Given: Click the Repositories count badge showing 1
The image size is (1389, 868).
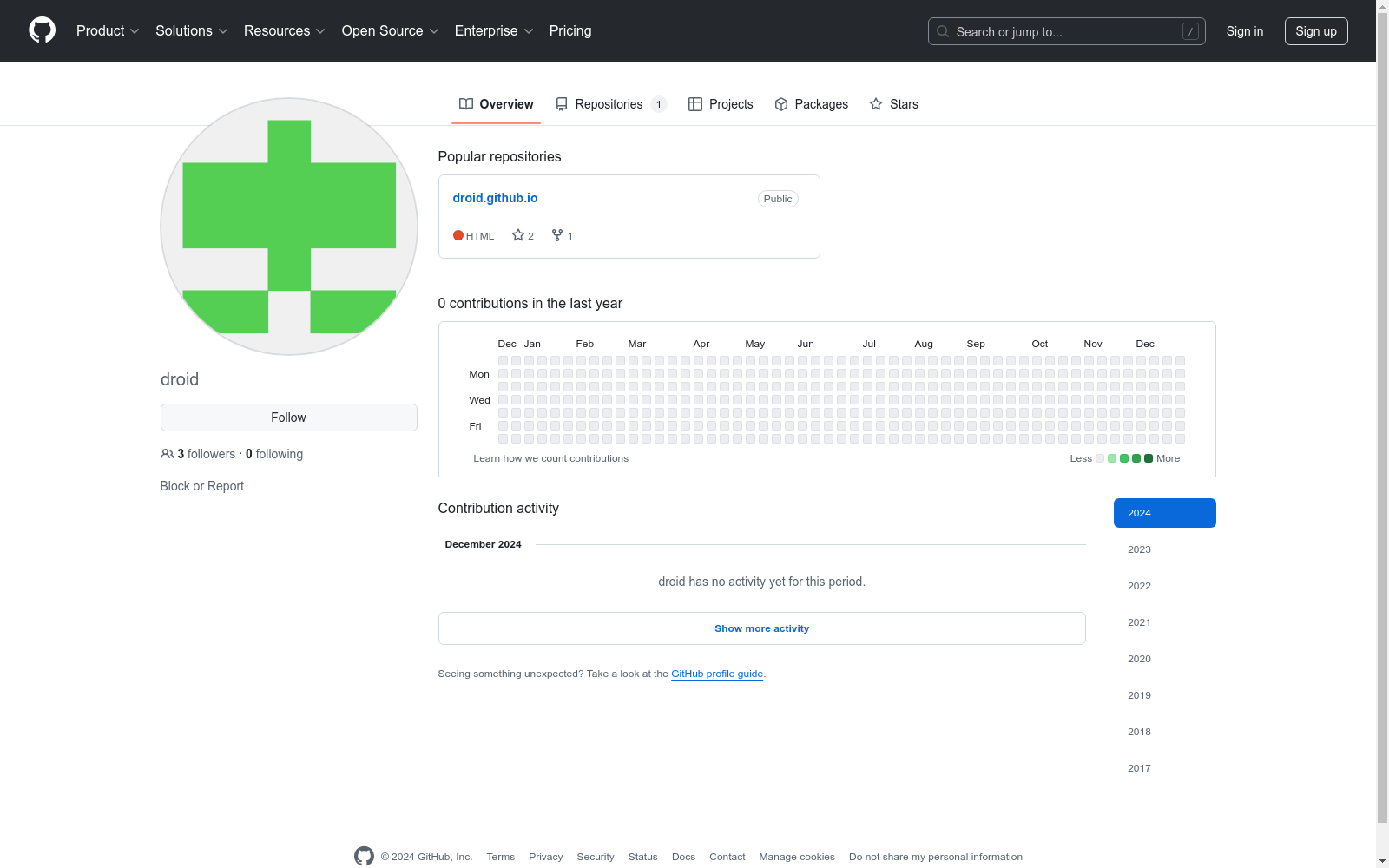Looking at the screenshot, I should 659,104.
